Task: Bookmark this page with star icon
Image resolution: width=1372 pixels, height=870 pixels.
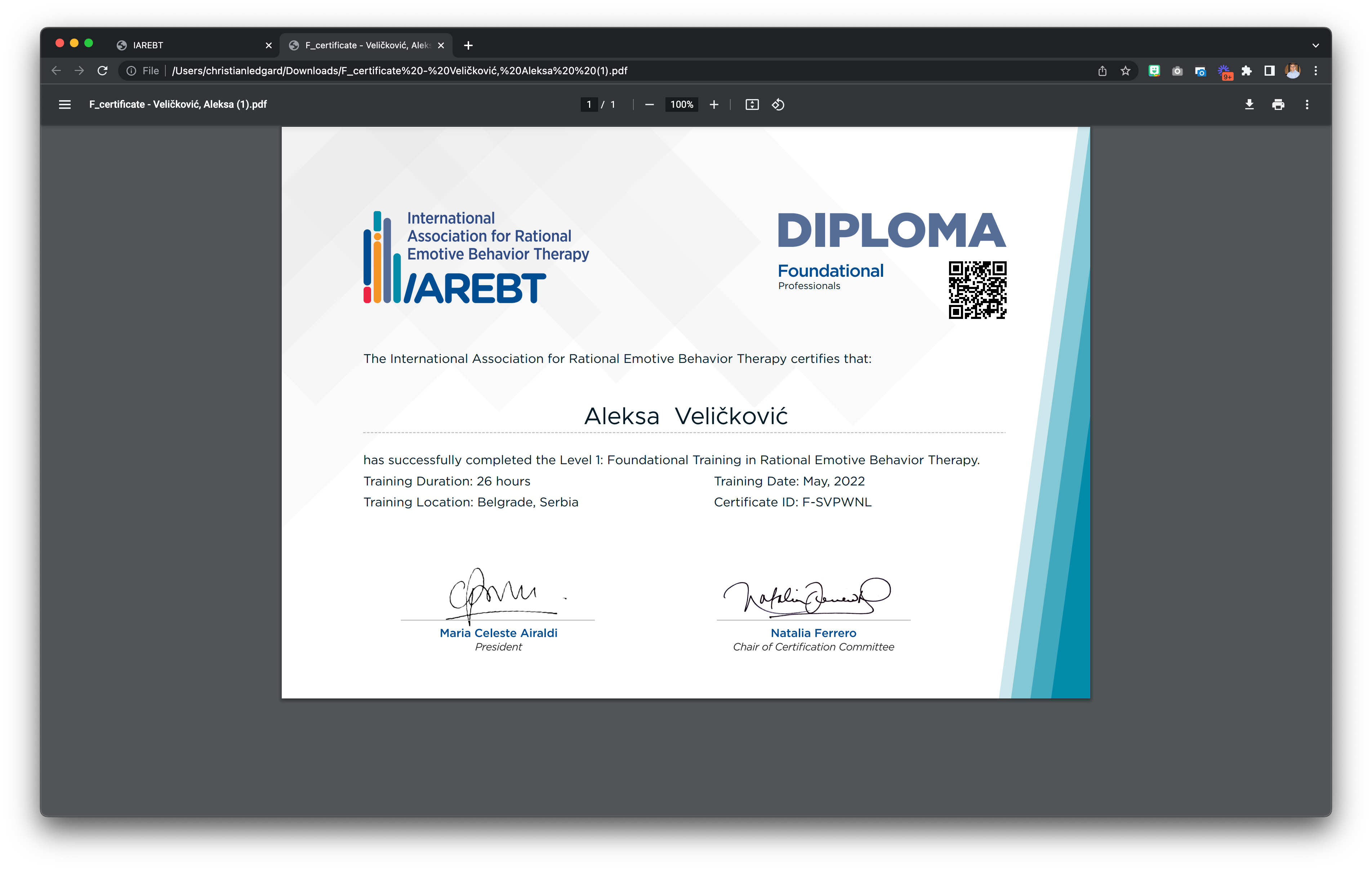Action: (1125, 71)
